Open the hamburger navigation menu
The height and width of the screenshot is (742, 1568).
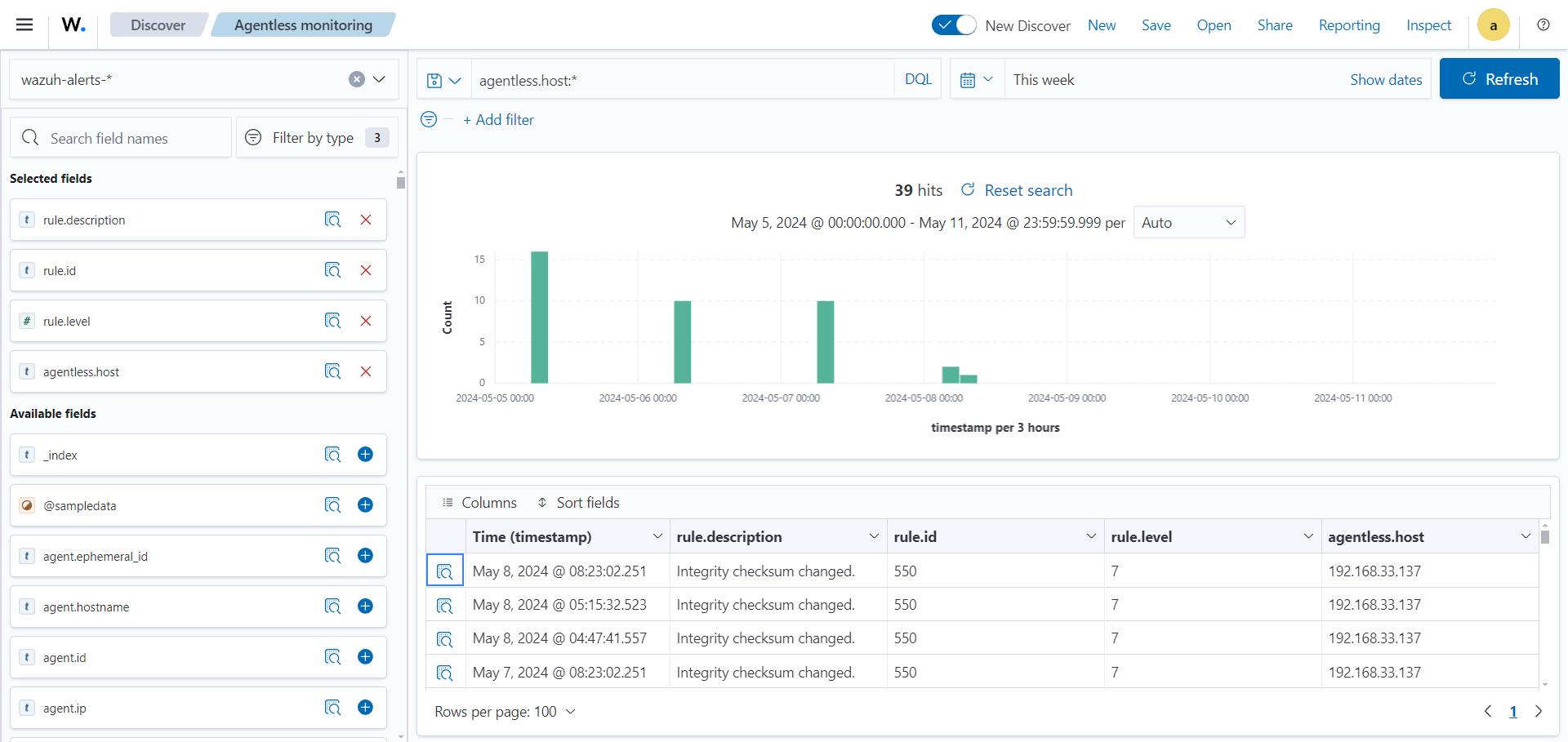point(24,24)
